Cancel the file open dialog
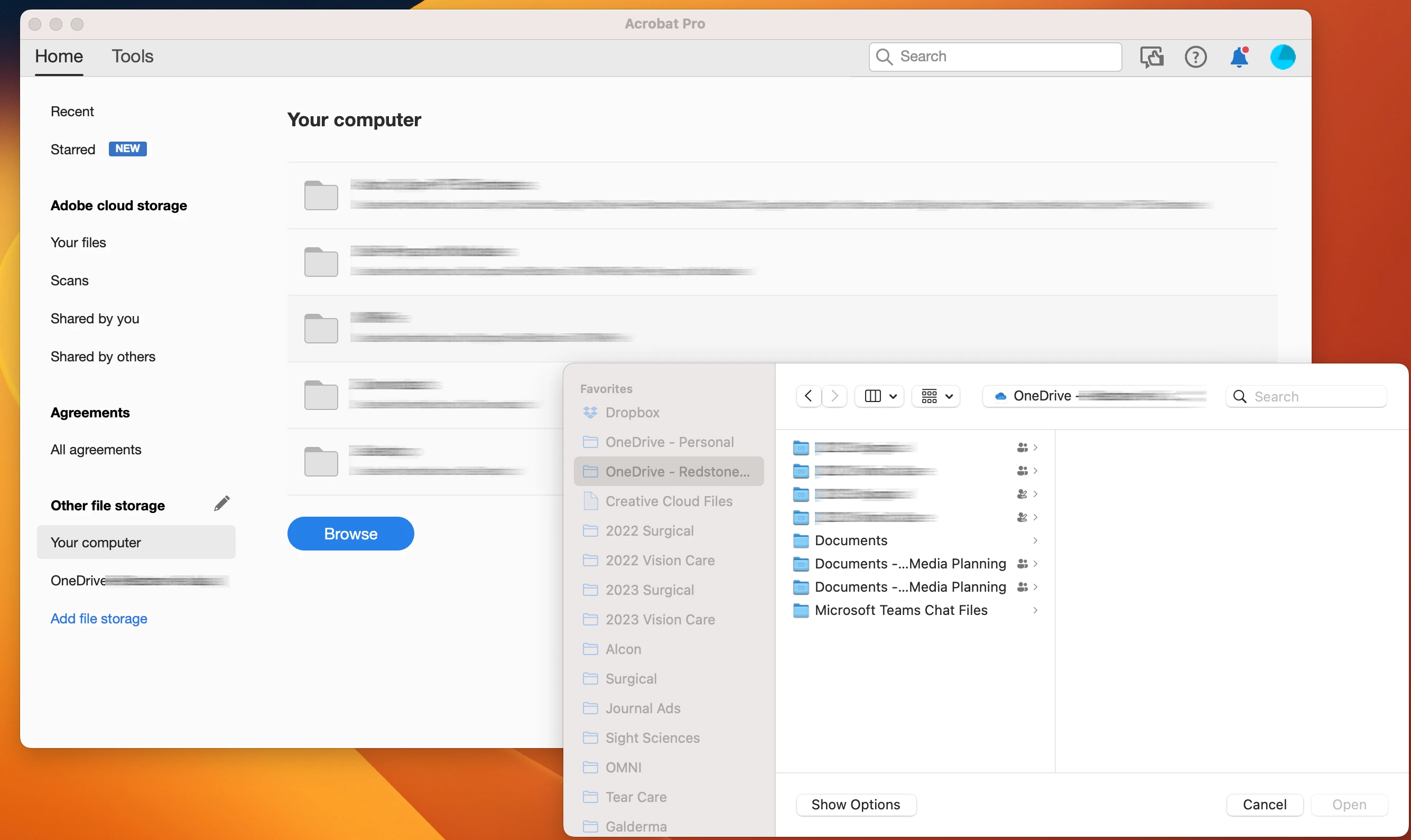This screenshot has width=1411, height=840. pyautogui.click(x=1264, y=804)
